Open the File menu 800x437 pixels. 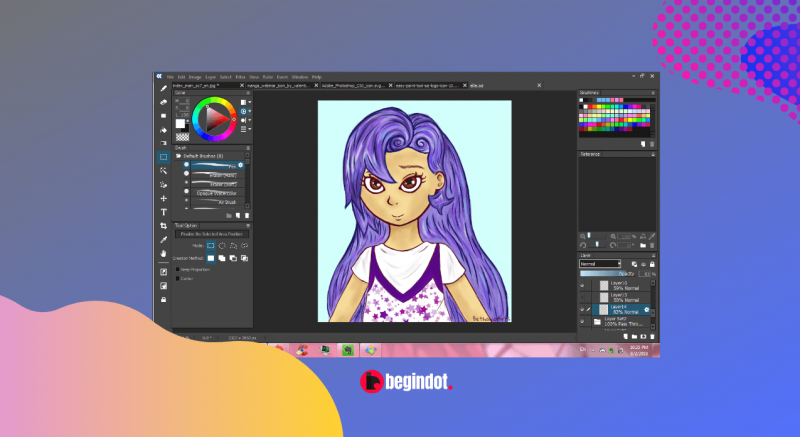[171, 77]
